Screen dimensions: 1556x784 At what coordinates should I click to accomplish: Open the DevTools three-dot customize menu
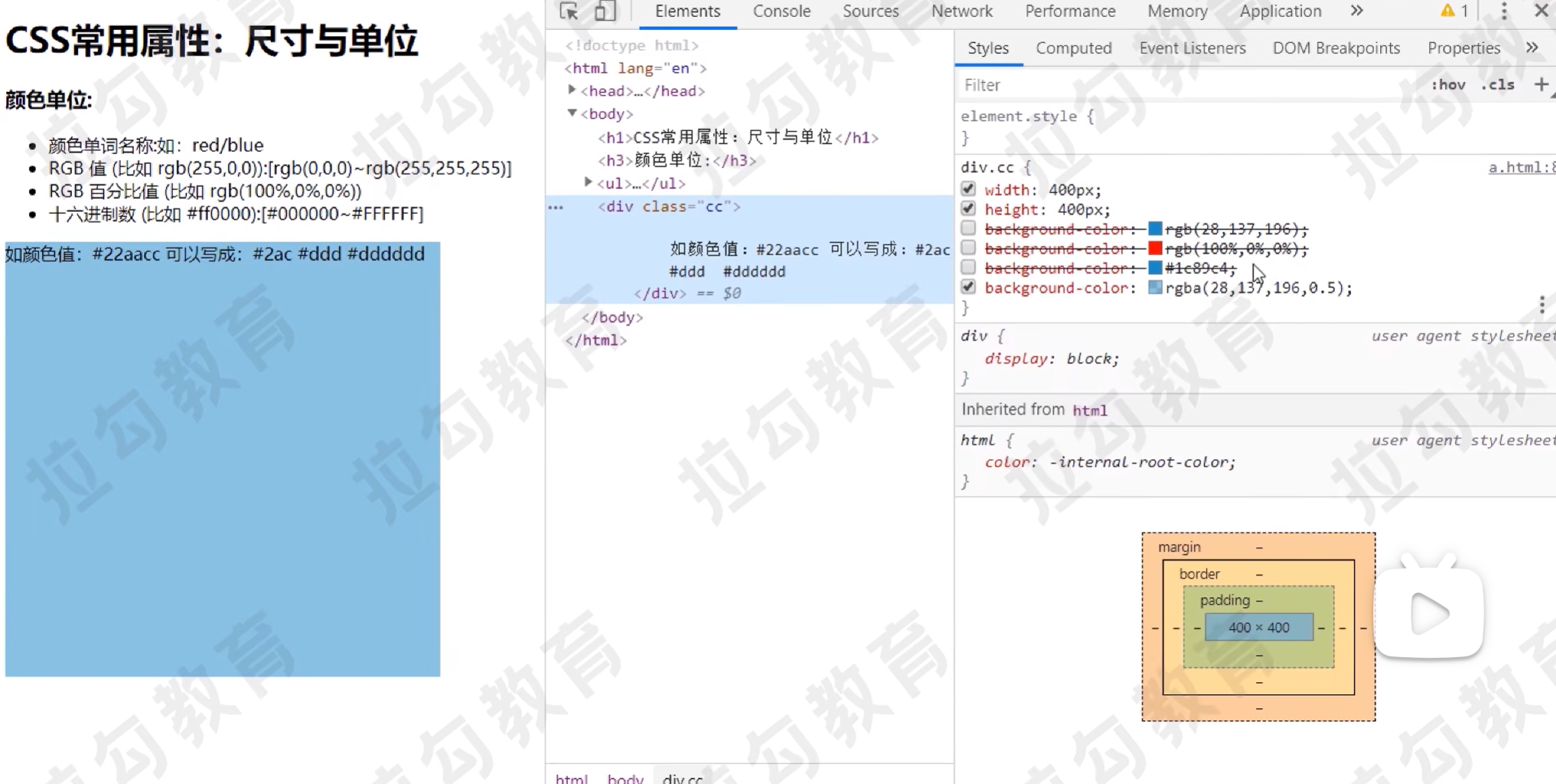pyautogui.click(x=1504, y=11)
